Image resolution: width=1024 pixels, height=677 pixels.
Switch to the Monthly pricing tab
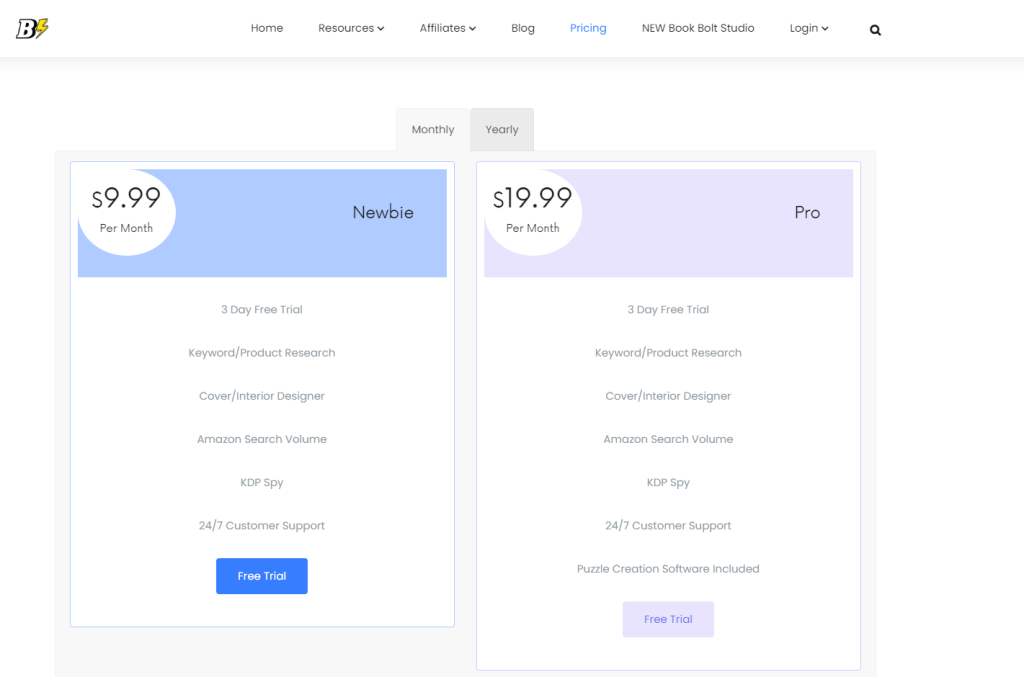point(432,129)
